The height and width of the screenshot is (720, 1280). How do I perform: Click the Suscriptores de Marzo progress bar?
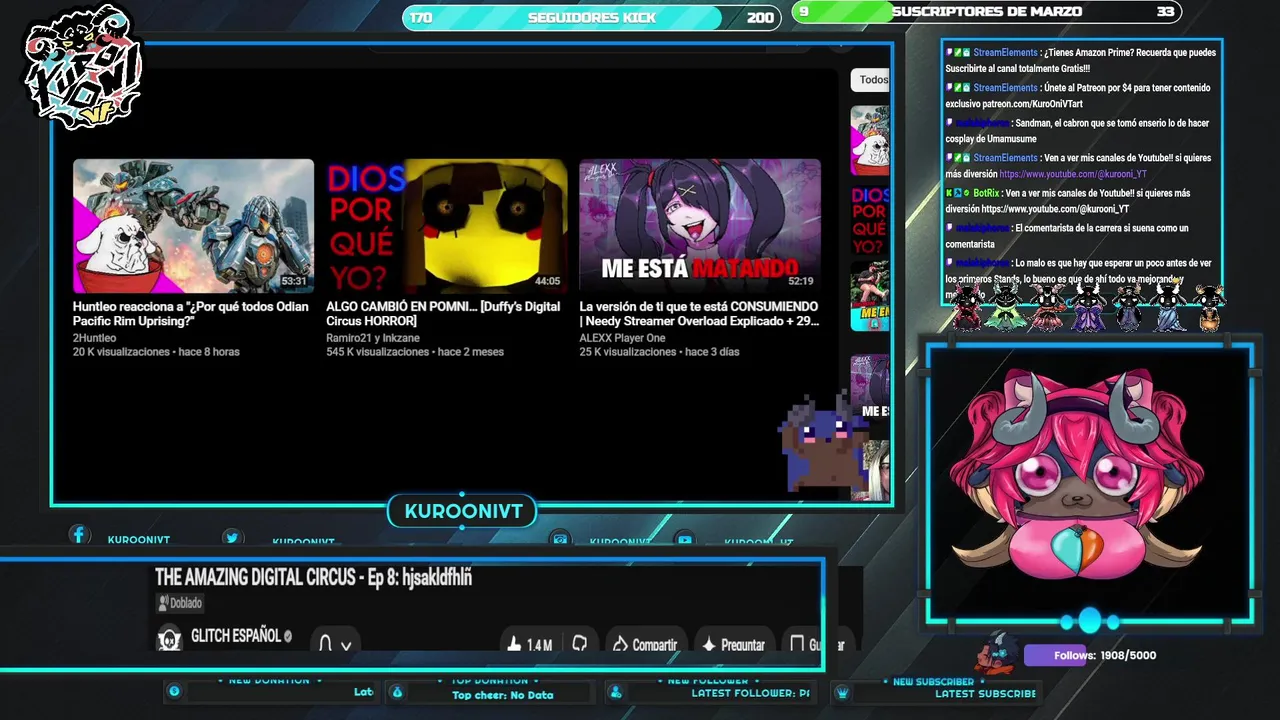(x=987, y=12)
